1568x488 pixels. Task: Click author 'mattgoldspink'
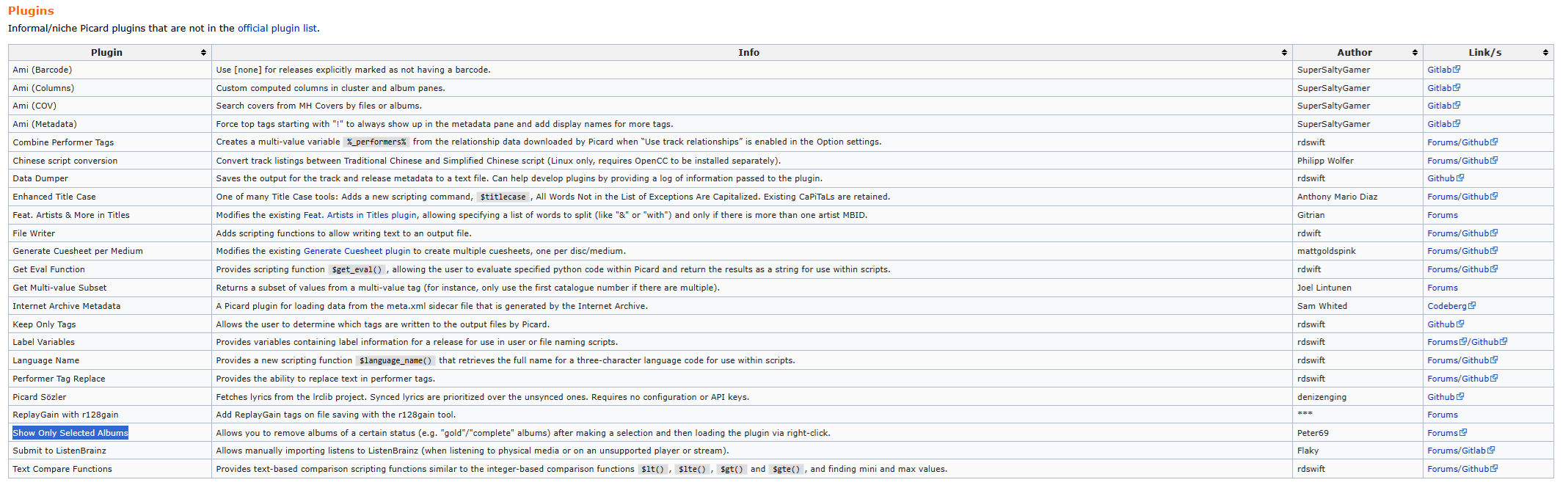tap(1327, 251)
